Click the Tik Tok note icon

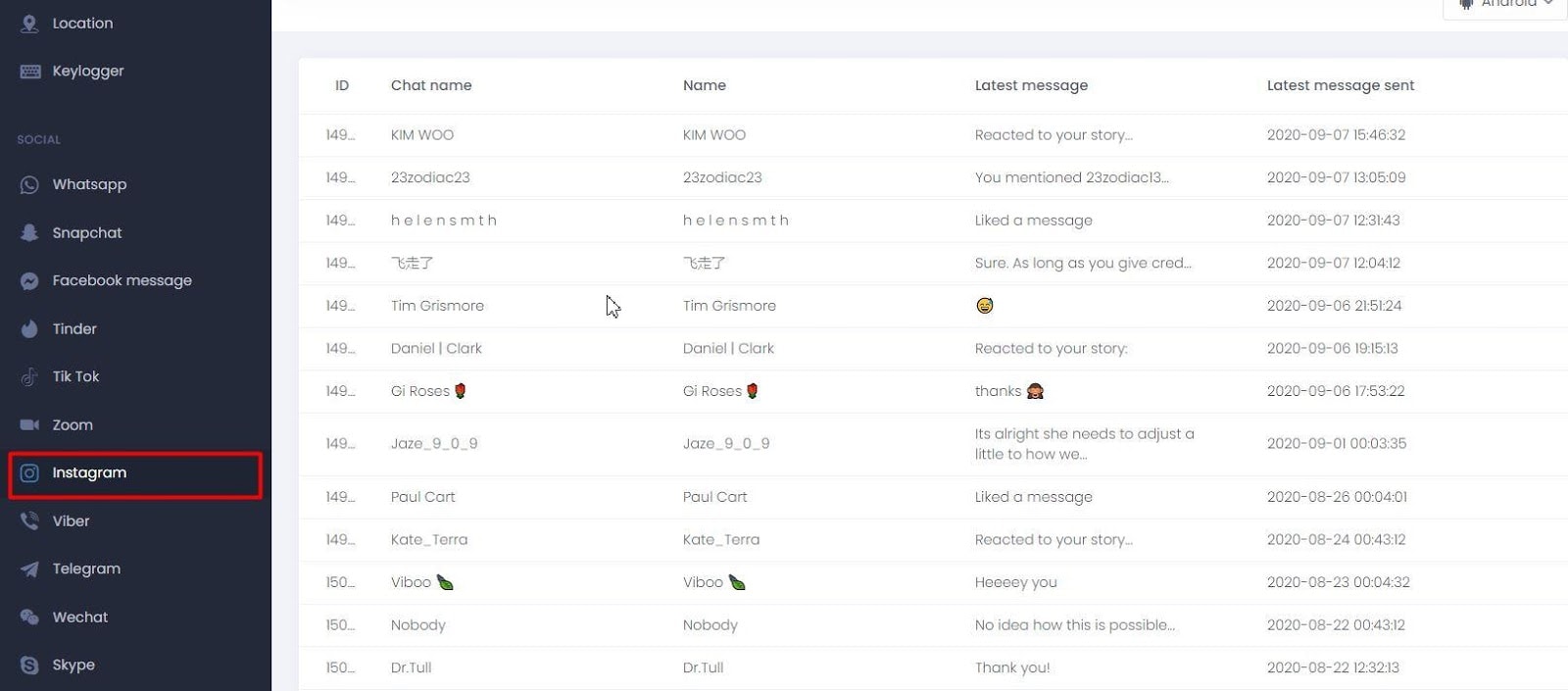pos(29,377)
